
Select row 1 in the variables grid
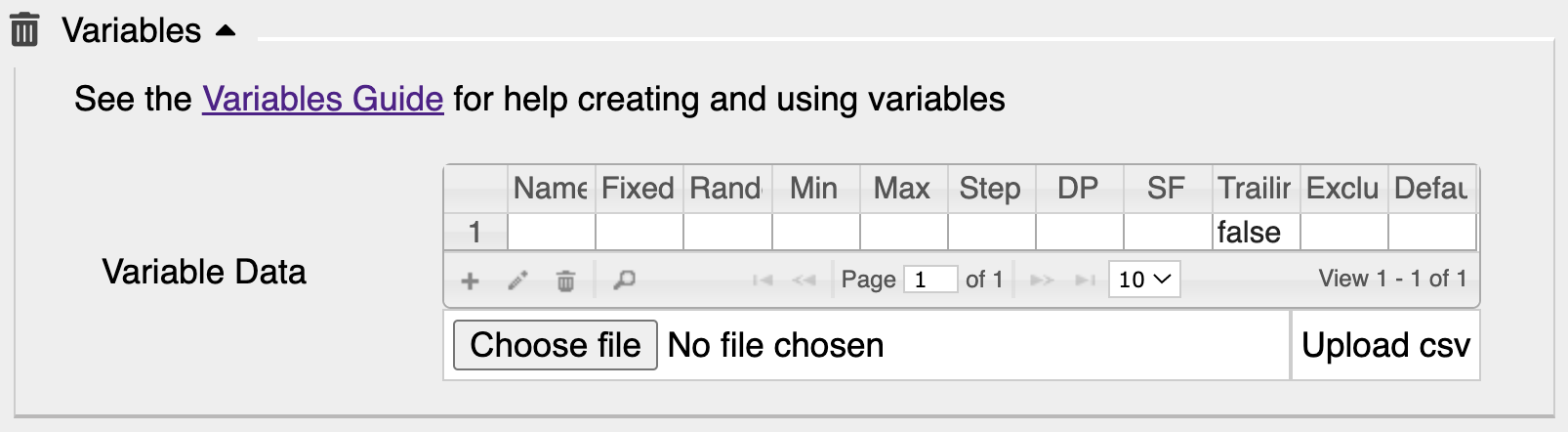475,233
